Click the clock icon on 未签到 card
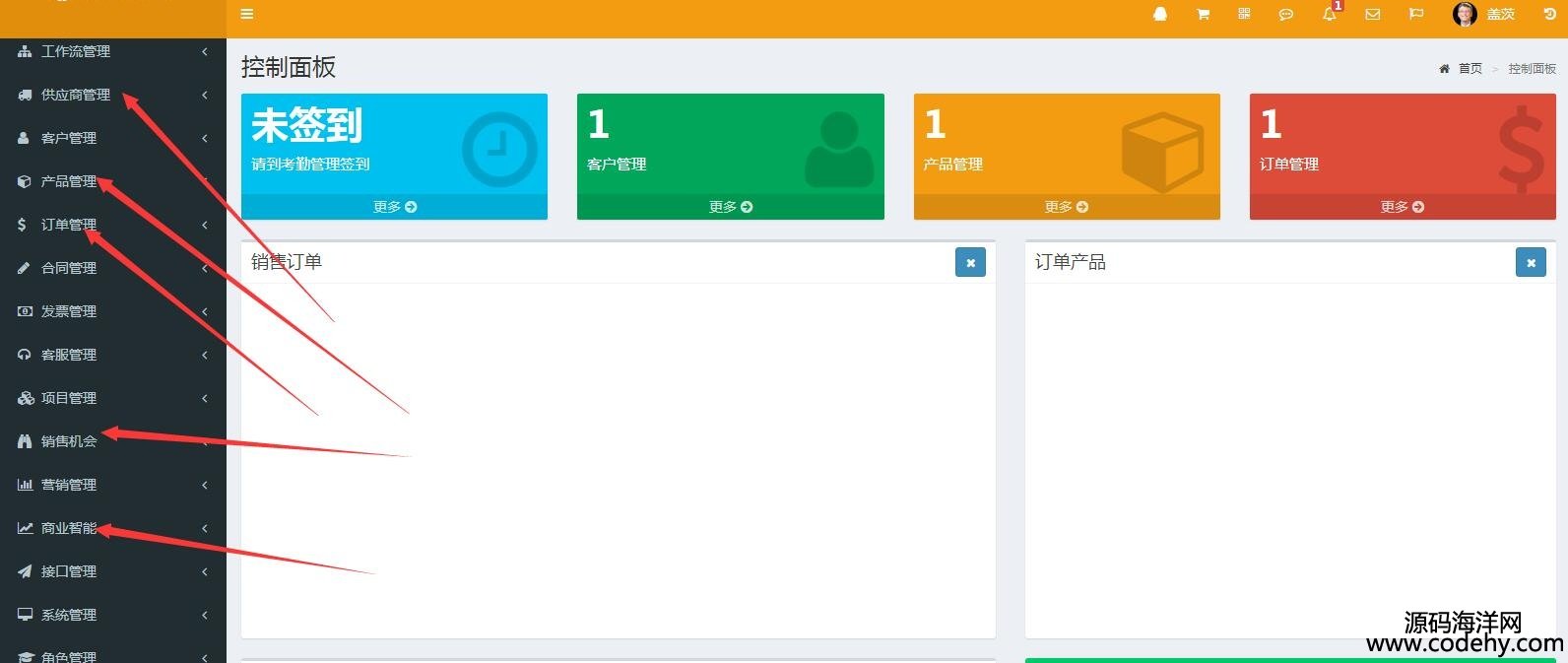This screenshot has height=663, width=1568. pyautogui.click(x=499, y=150)
